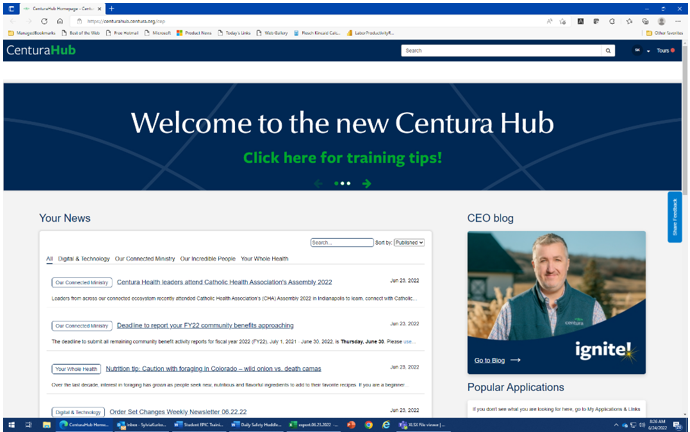Open Order Set Changes Weekly Newsletter 06.22.22
The height and width of the screenshot is (432, 690).
click(178, 412)
